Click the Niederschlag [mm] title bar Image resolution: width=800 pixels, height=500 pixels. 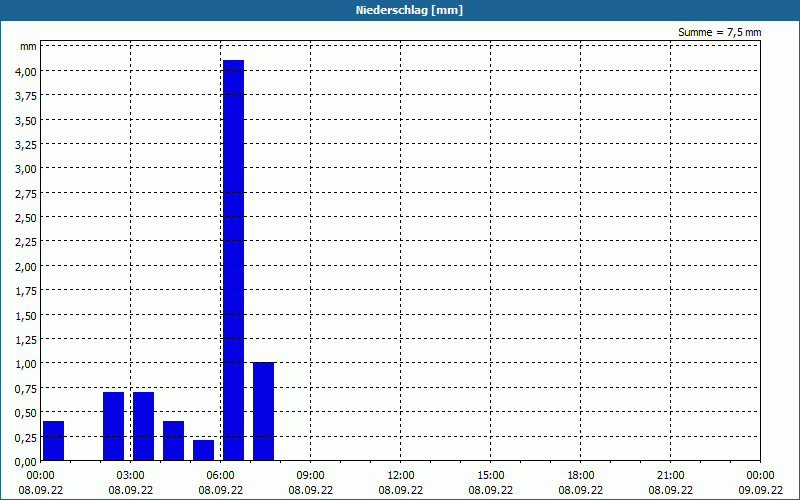400,10
